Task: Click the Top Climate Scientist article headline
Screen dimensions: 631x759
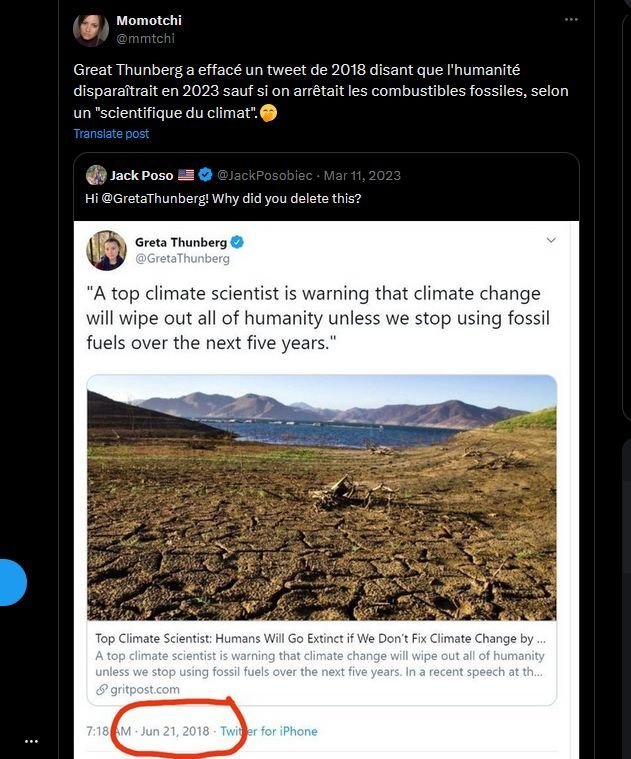Action: pos(320,638)
